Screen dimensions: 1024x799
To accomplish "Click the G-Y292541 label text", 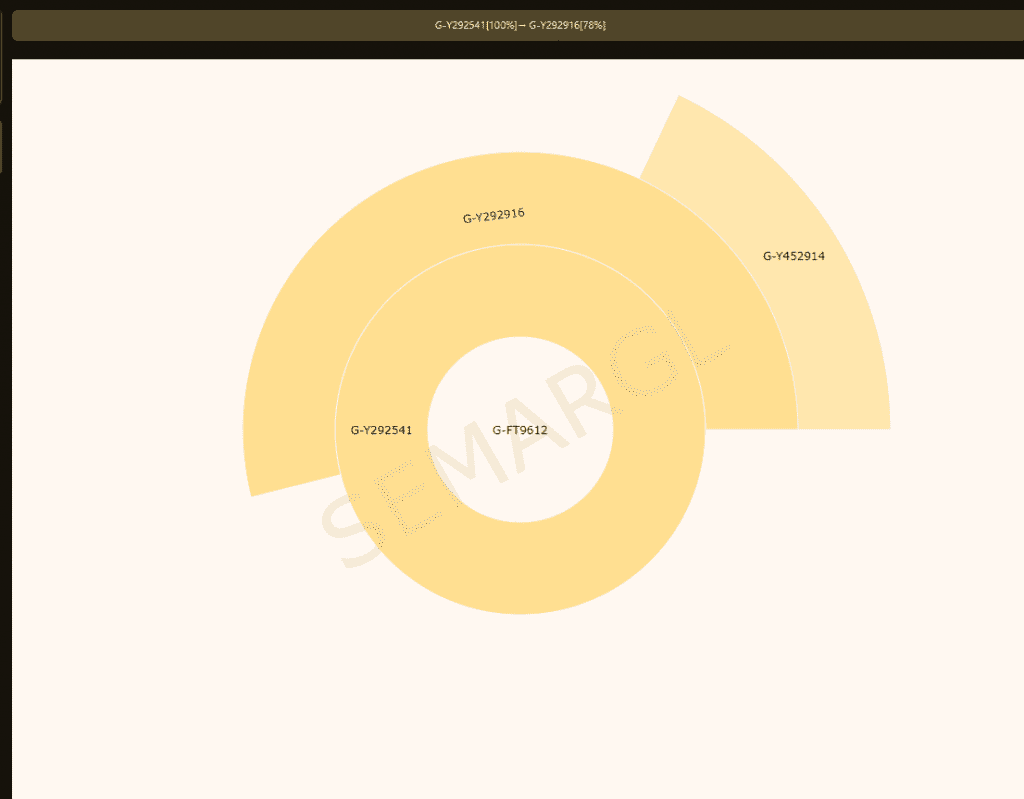I will coord(383,429).
